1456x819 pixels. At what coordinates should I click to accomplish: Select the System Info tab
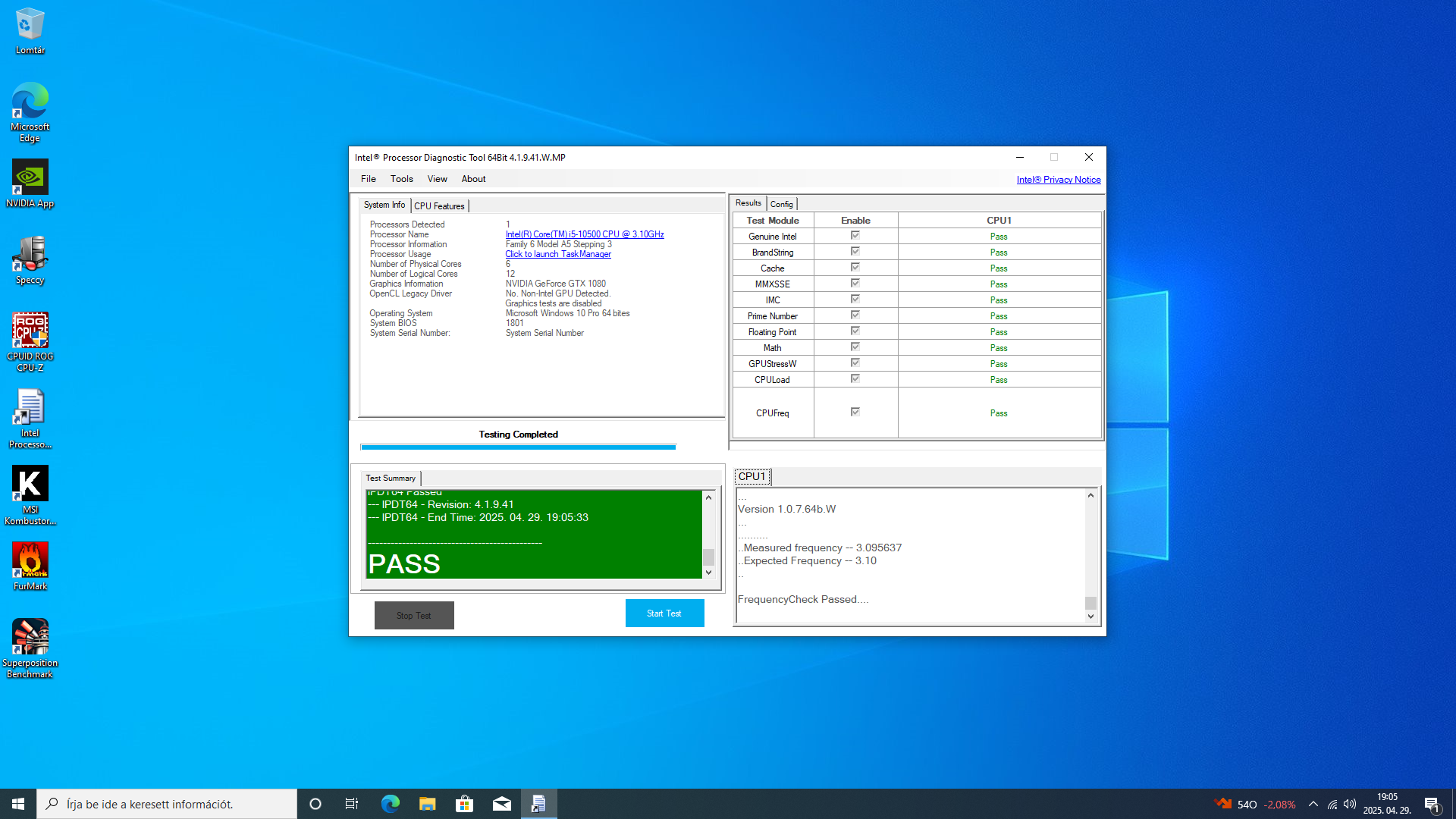click(384, 205)
